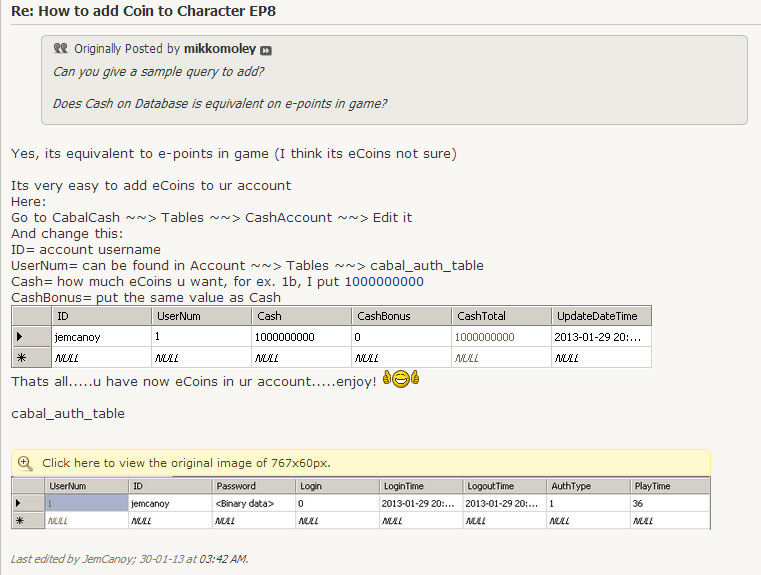761x575 pixels.
Task: Click the "Re: How to add Coin" post title
Action: point(143,11)
